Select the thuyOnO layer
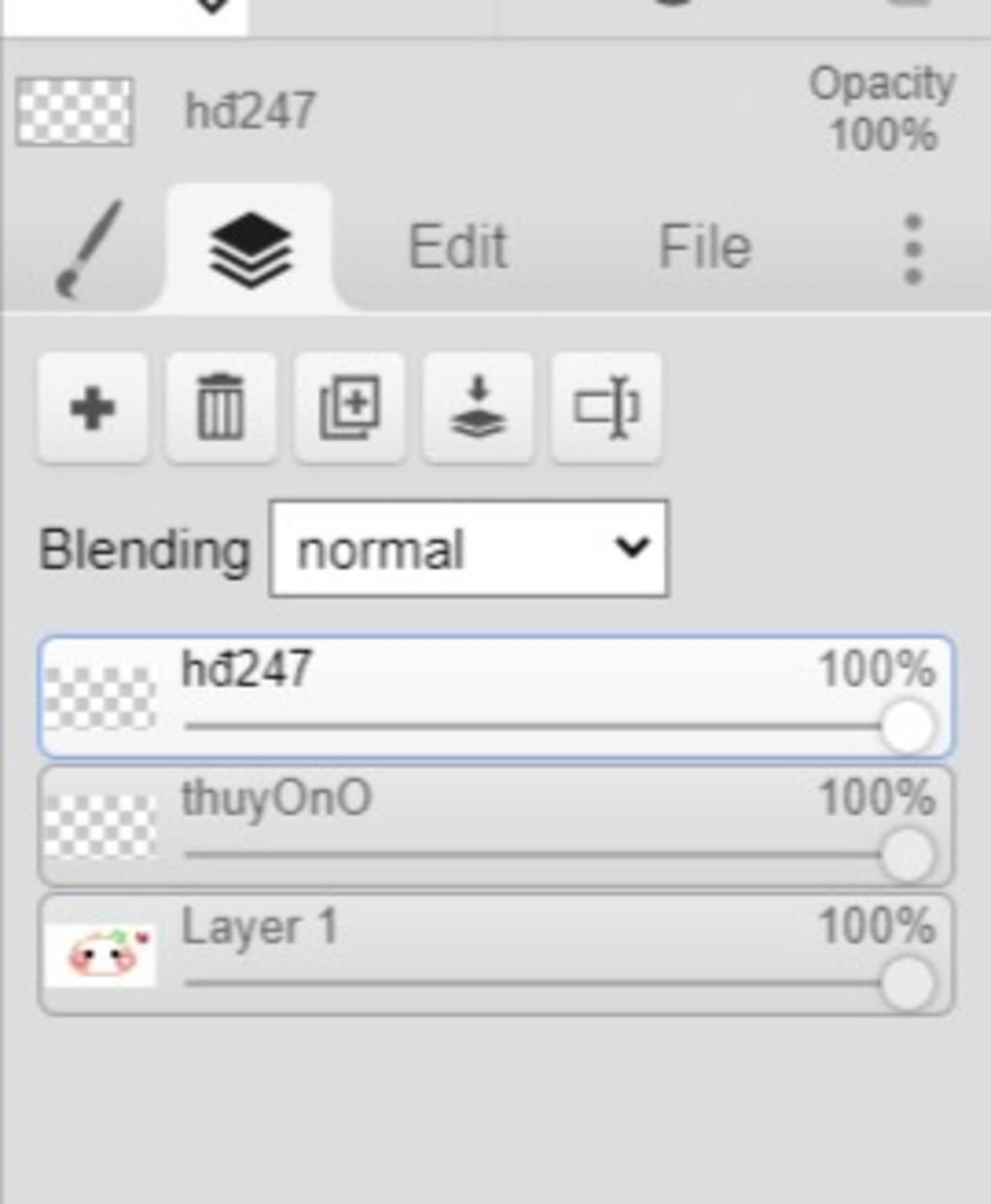Viewport: 991px width, 1204px height. coord(495,827)
